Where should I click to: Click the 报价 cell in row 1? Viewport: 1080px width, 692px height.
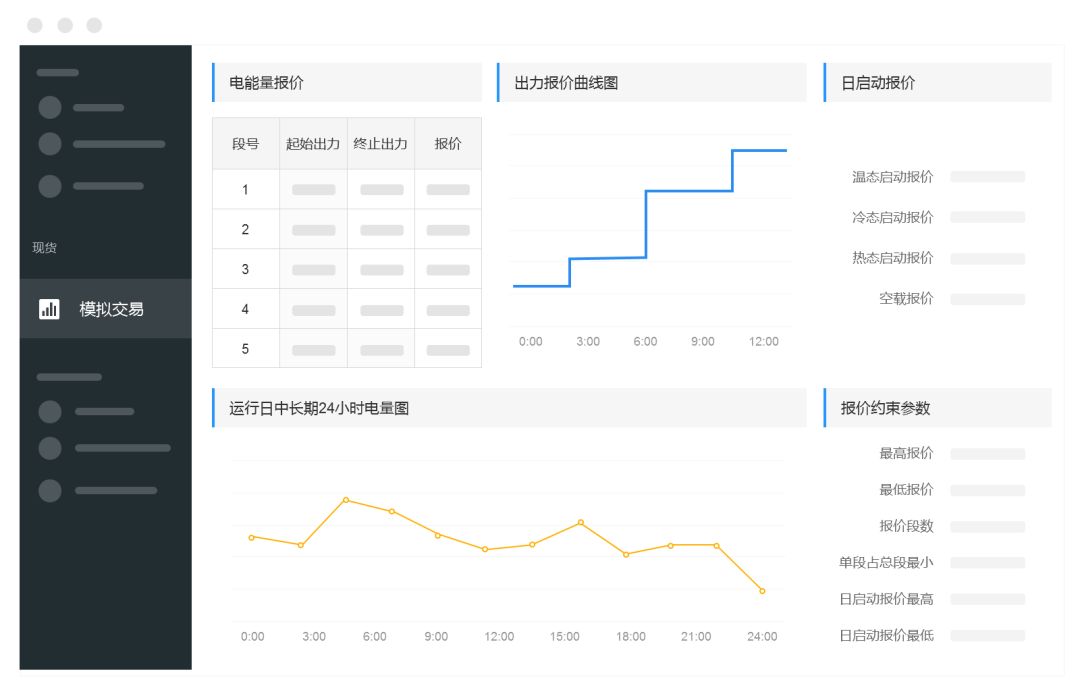(447, 190)
